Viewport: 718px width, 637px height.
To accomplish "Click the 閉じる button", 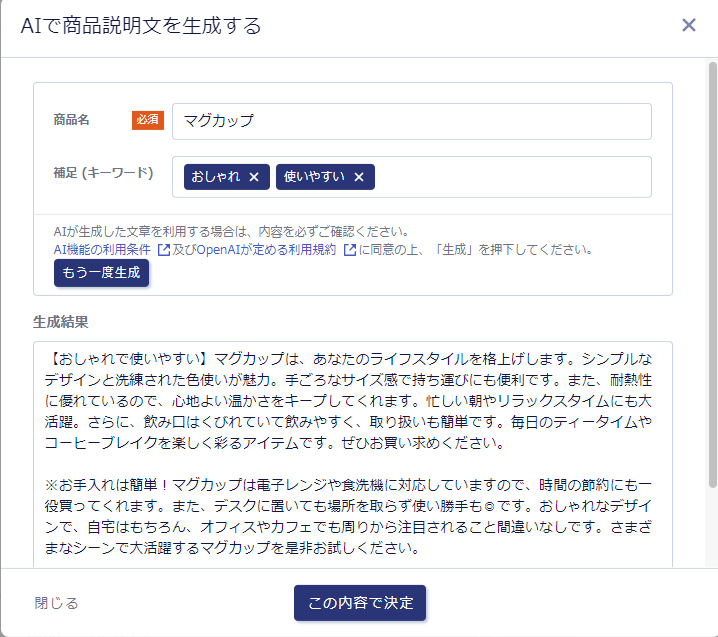I will [56, 603].
